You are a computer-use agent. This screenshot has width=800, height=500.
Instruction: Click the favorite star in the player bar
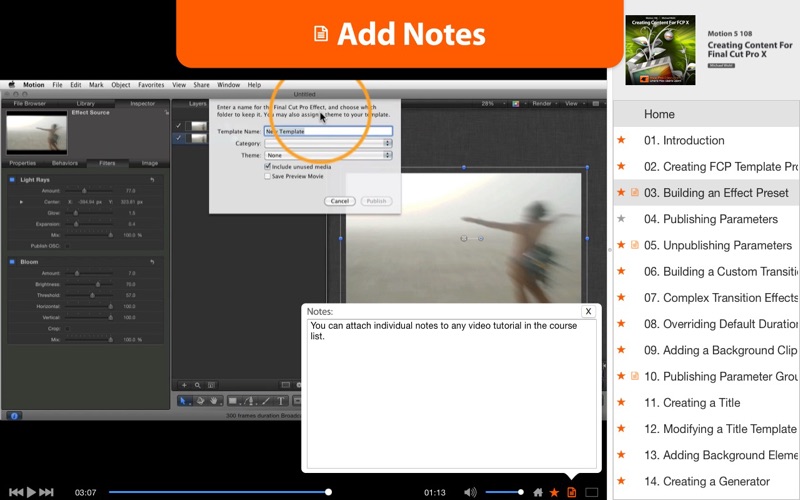pos(554,492)
